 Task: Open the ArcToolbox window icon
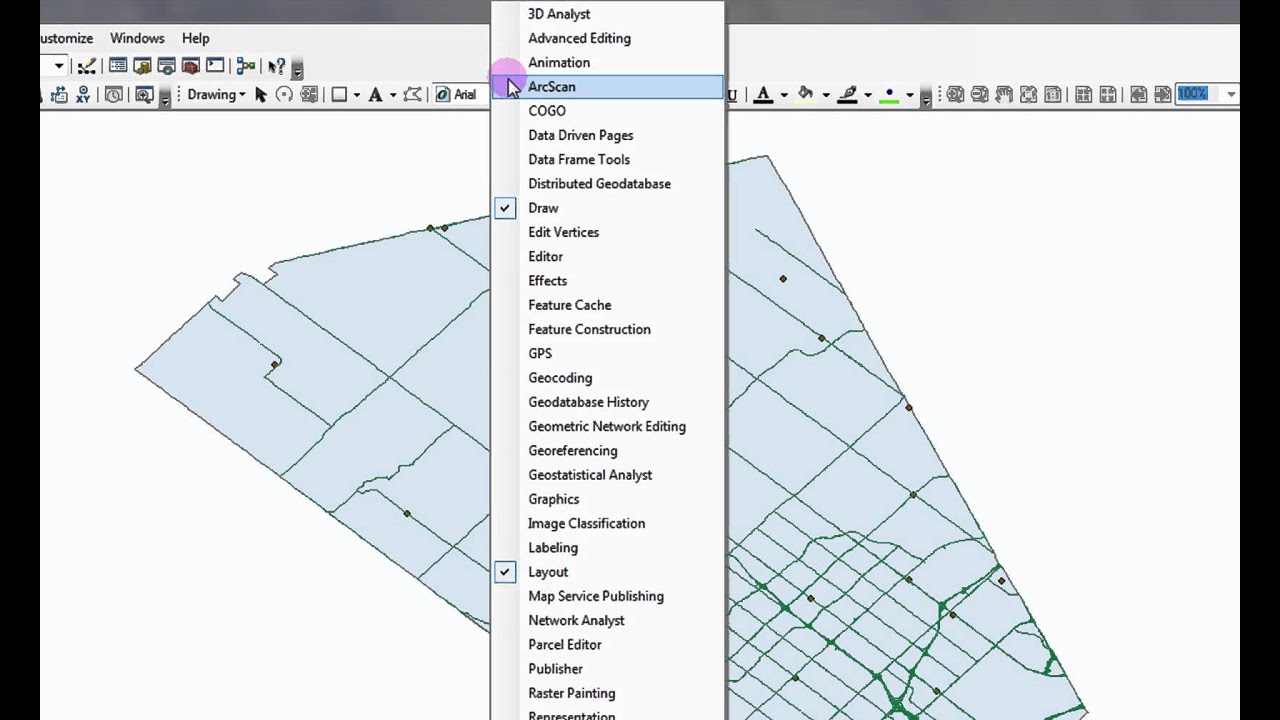pos(190,66)
